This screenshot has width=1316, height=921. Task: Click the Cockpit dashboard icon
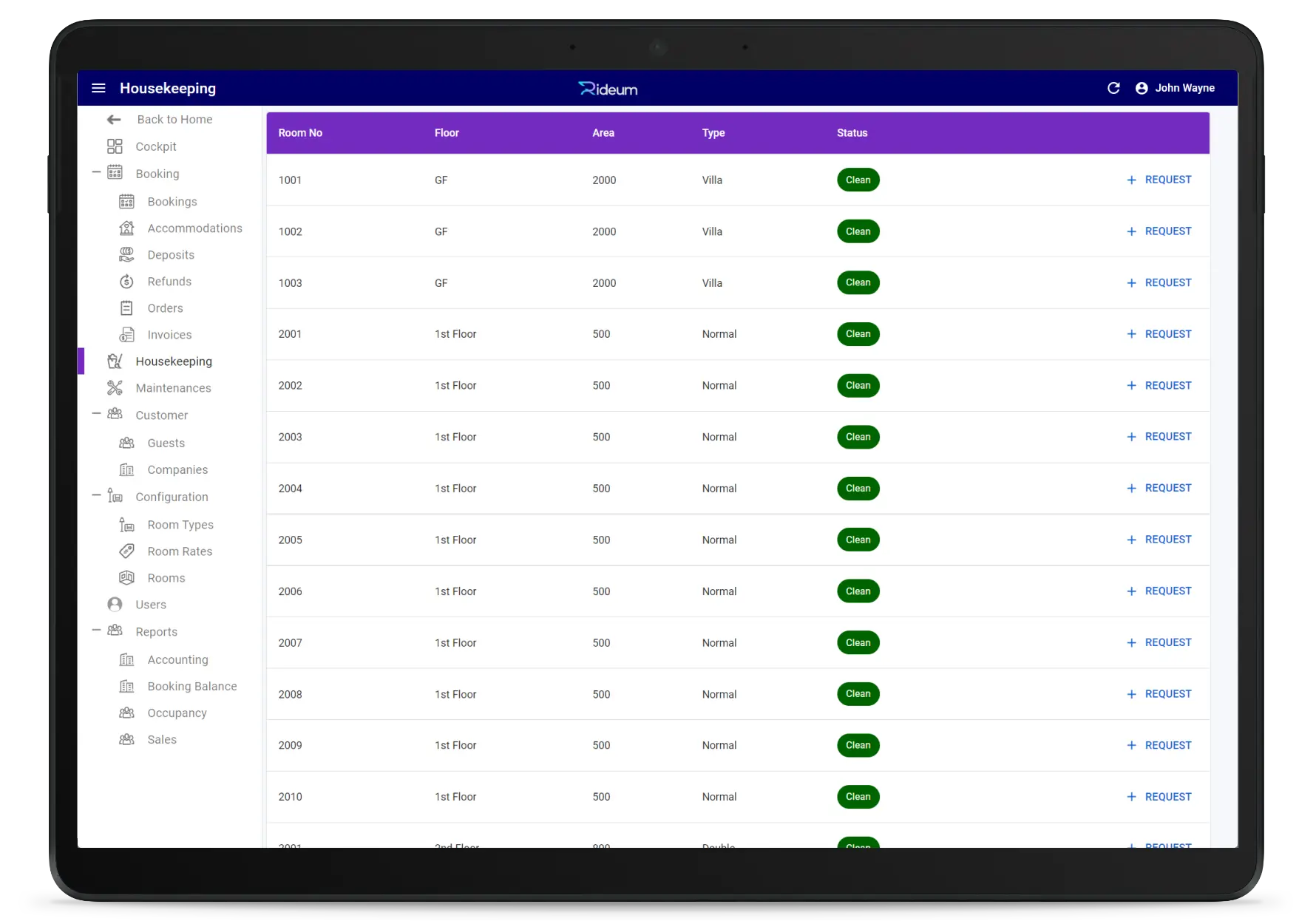[115, 146]
